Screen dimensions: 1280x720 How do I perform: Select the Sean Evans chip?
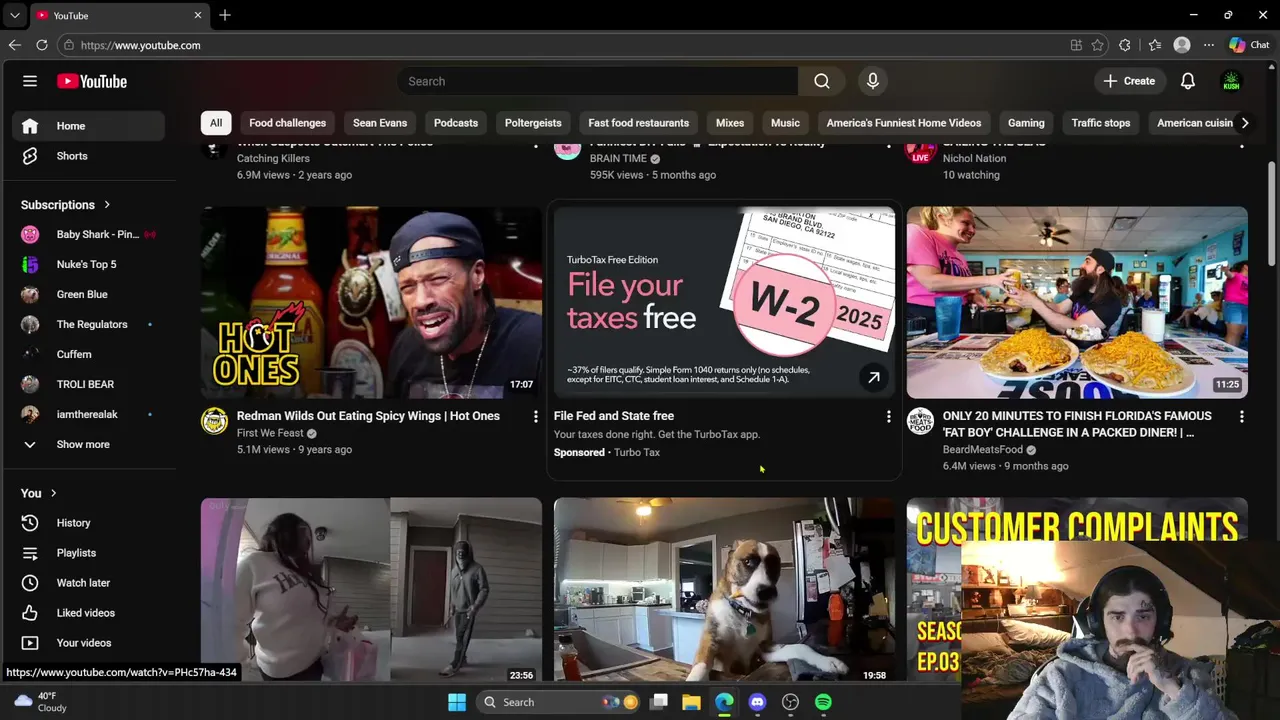pyautogui.click(x=380, y=123)
